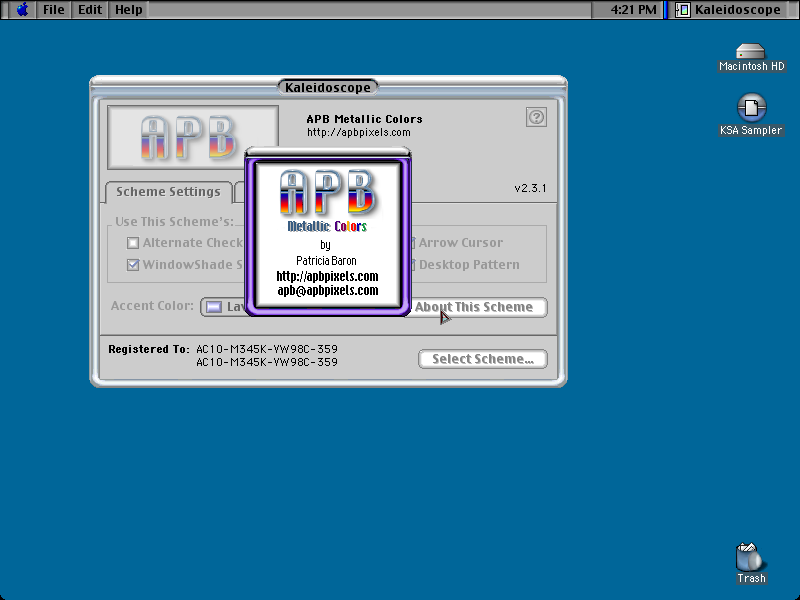
Task: Click the second registration code line
Action: point(267,362)
